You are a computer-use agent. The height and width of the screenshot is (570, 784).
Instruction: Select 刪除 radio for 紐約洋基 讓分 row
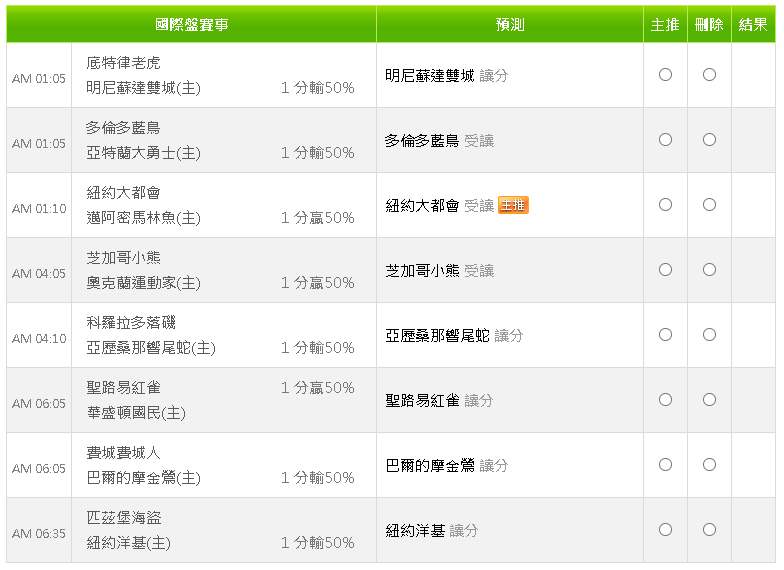tap(709, 530)
